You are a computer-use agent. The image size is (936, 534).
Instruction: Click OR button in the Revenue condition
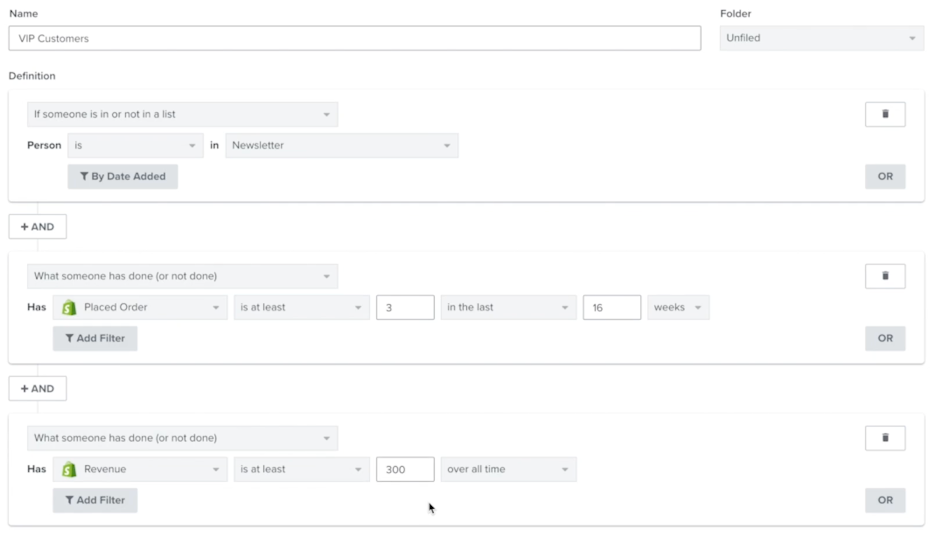click(885, 501)
